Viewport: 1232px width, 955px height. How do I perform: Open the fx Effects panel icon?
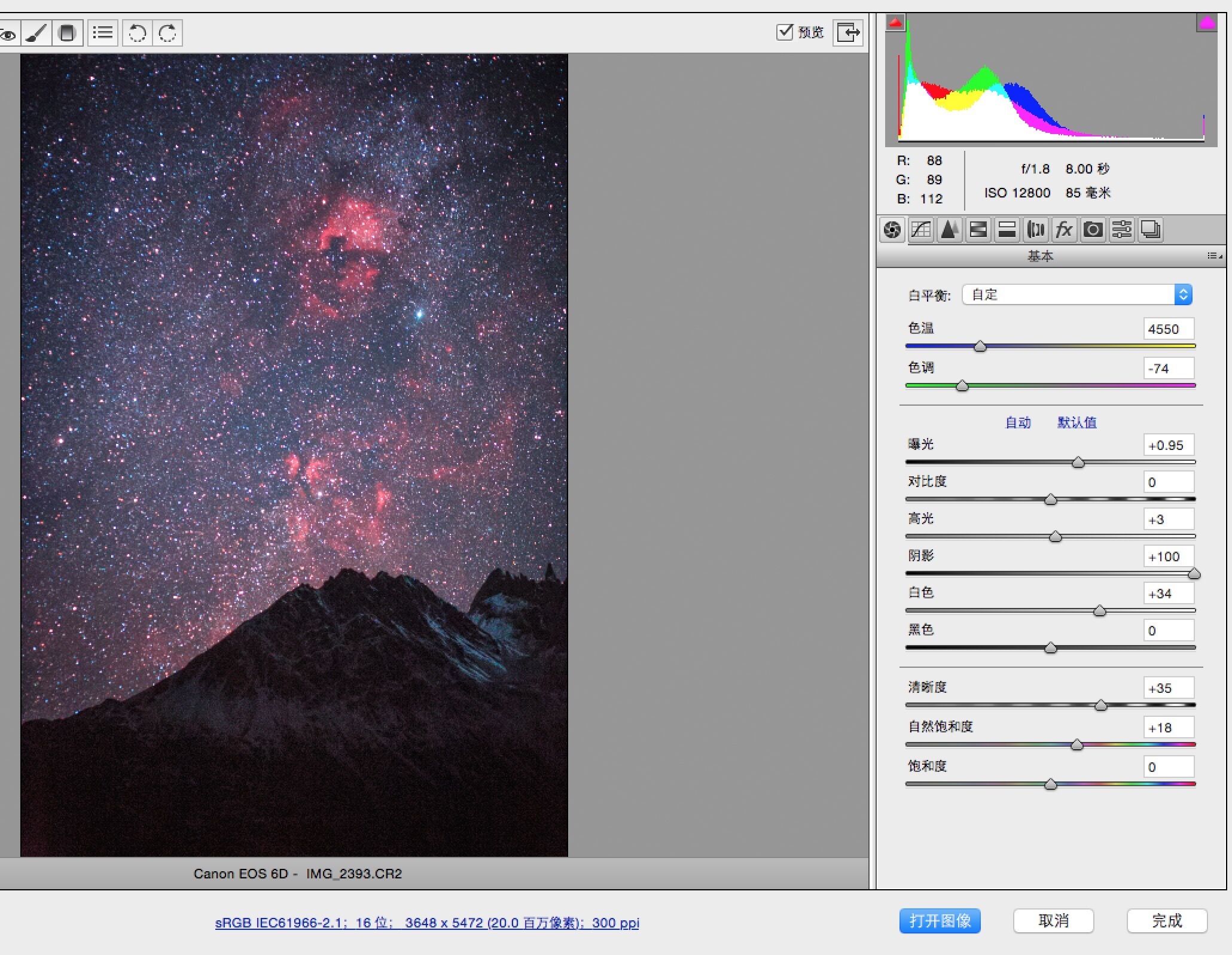(x=1064, y=230)
